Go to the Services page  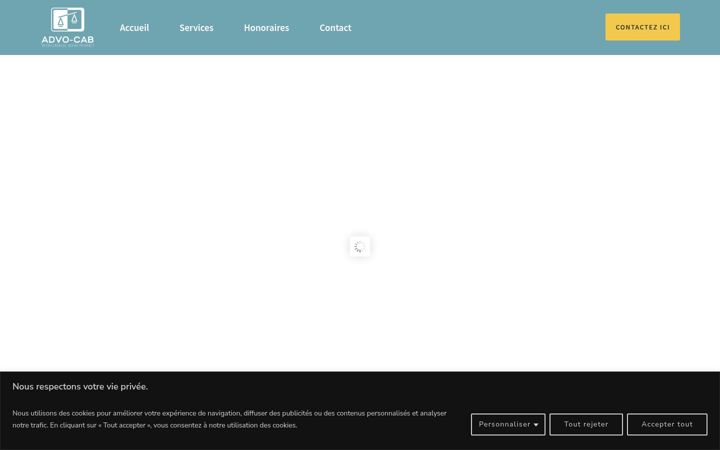tap(196, 28)
